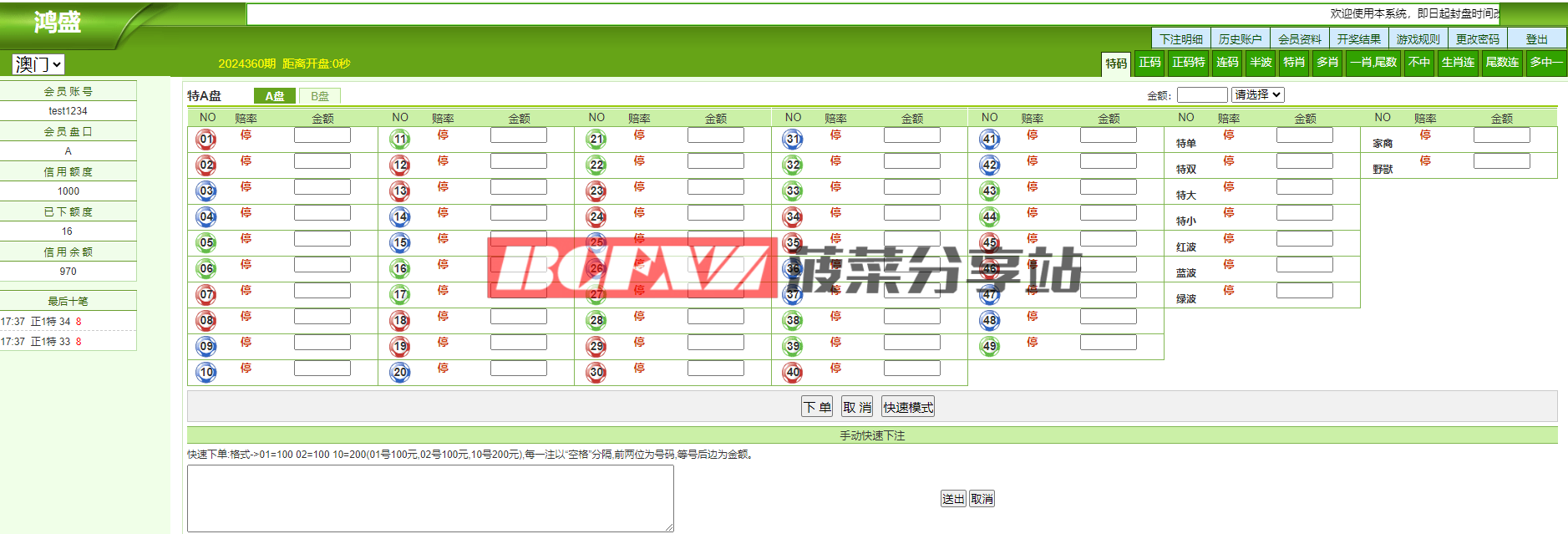Switch to A盘 odds board
The height and width of the screenshot is (534, 1568).
click(275, 96)
